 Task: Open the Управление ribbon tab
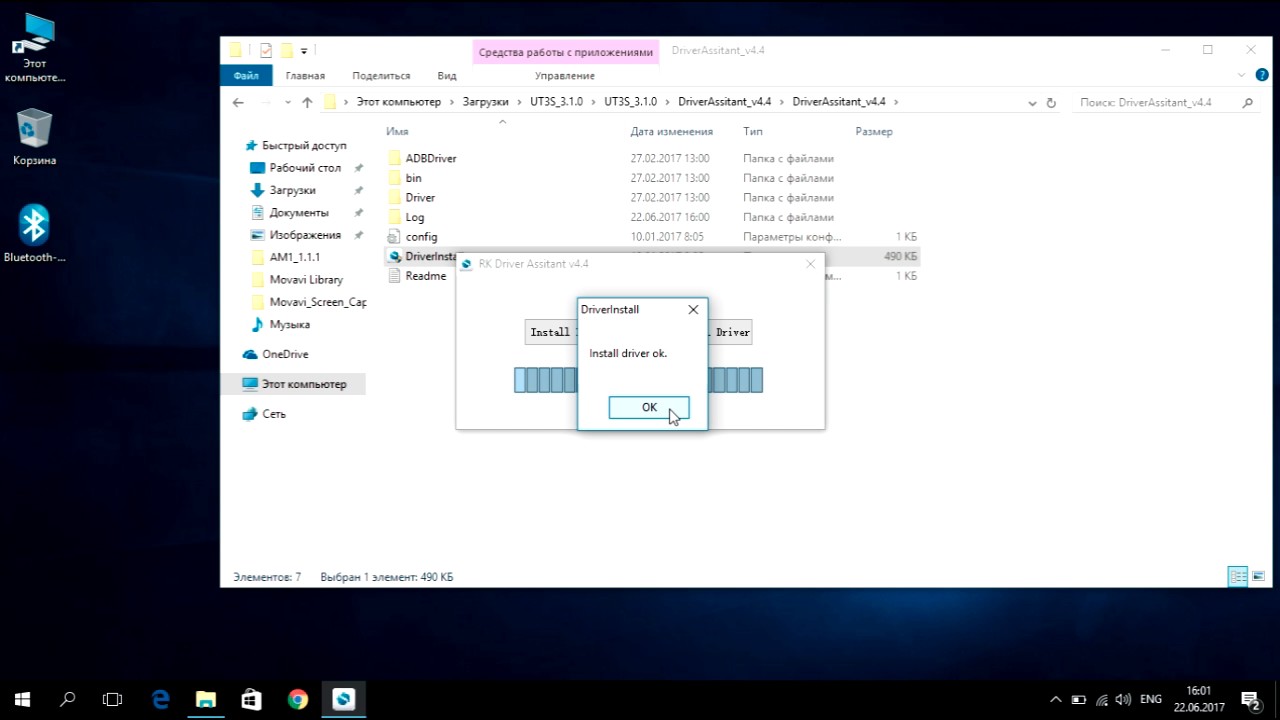(565, 76)
